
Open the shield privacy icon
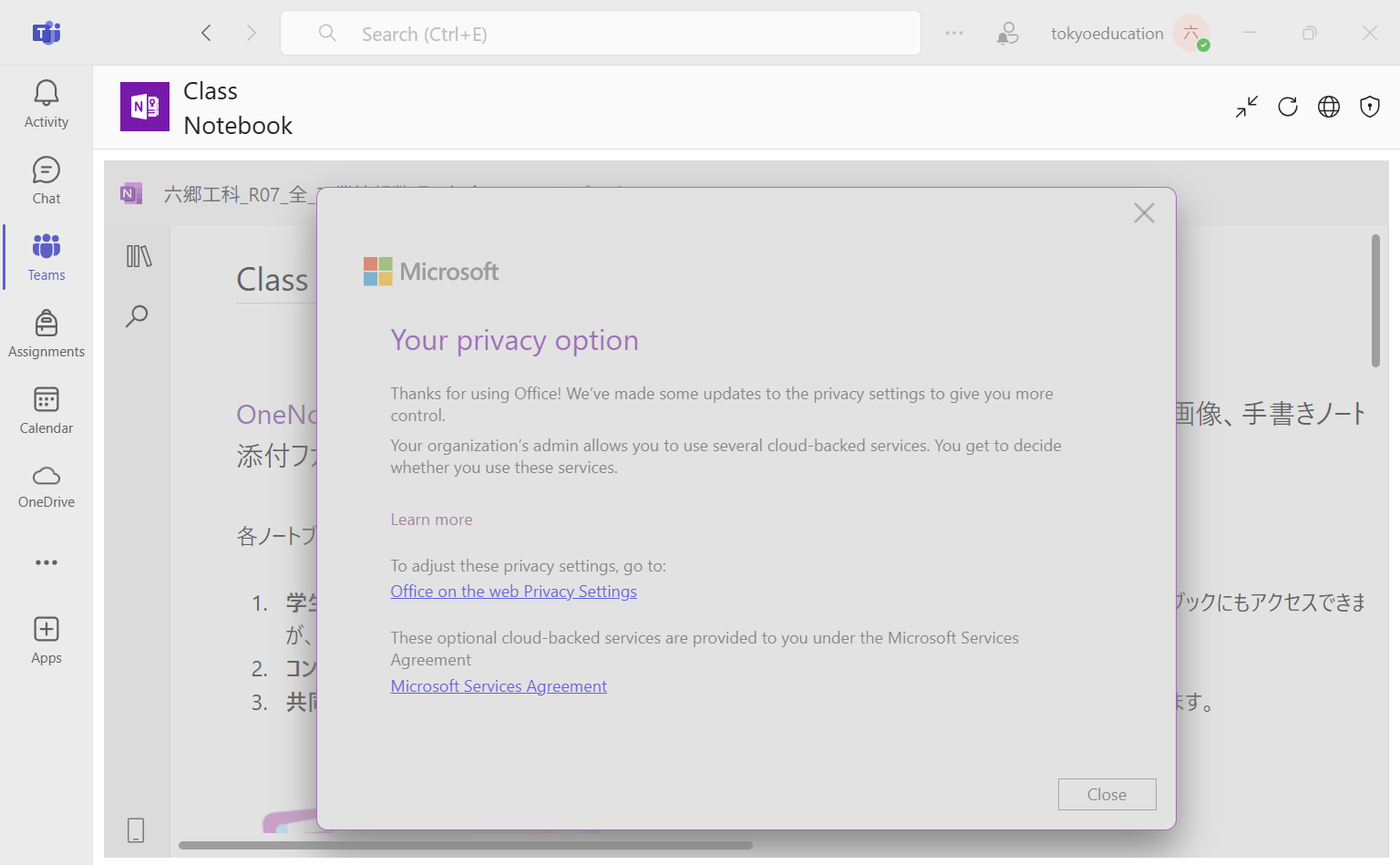click(x=1370, y=107)
